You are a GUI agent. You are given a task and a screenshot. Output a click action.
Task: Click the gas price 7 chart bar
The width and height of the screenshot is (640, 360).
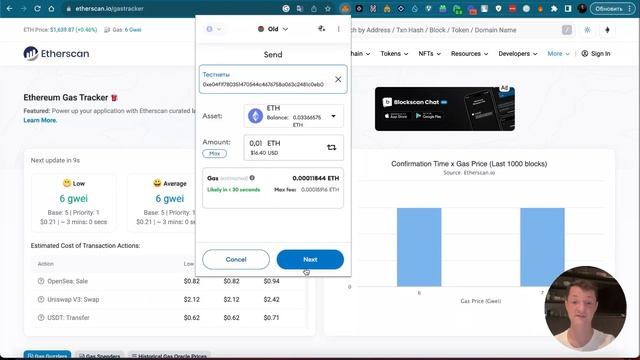click(542, 247)
